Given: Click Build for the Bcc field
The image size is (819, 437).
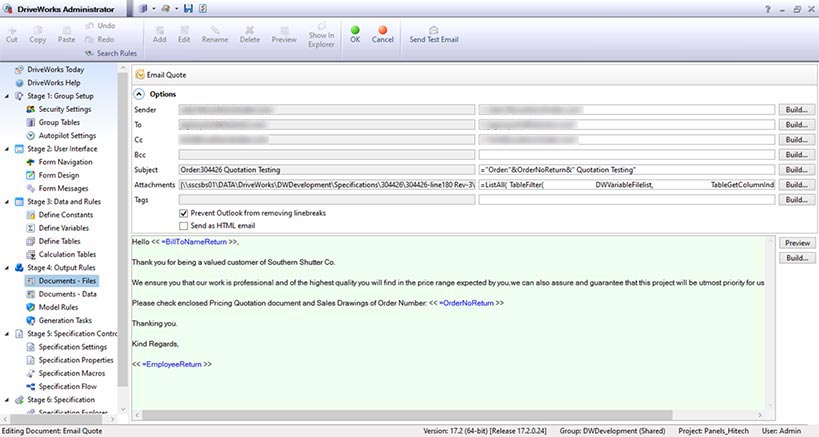Looking at the screenshot, I should 797,155.
